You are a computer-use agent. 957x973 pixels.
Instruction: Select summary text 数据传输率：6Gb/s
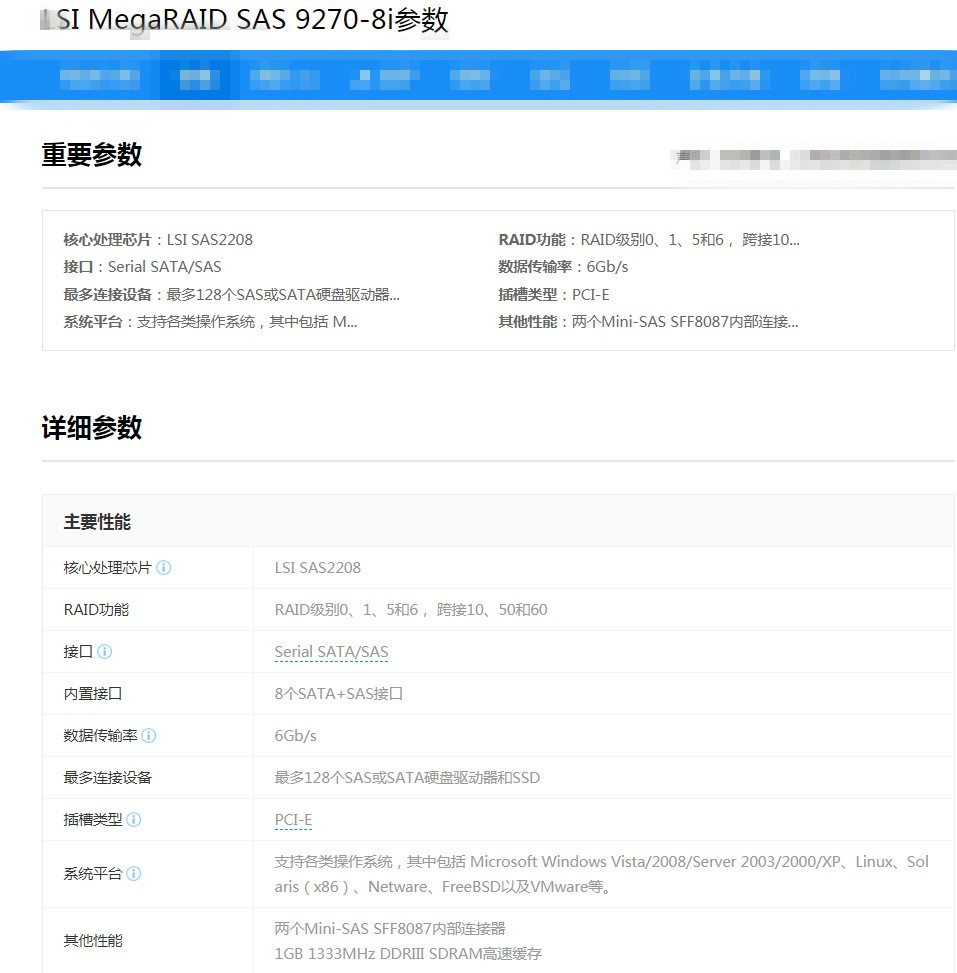tap(564, 267)
